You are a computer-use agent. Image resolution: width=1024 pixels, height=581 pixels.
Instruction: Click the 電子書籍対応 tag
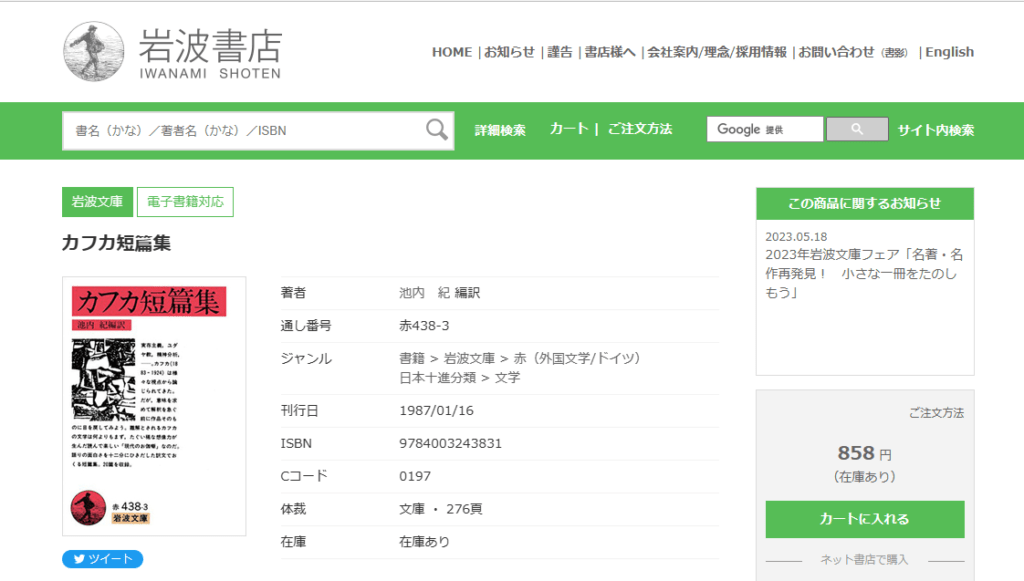point(185,202)
